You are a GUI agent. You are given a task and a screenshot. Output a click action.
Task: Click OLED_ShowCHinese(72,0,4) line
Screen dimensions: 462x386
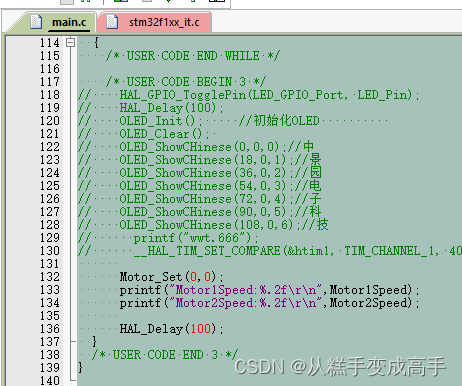point(199,199)
